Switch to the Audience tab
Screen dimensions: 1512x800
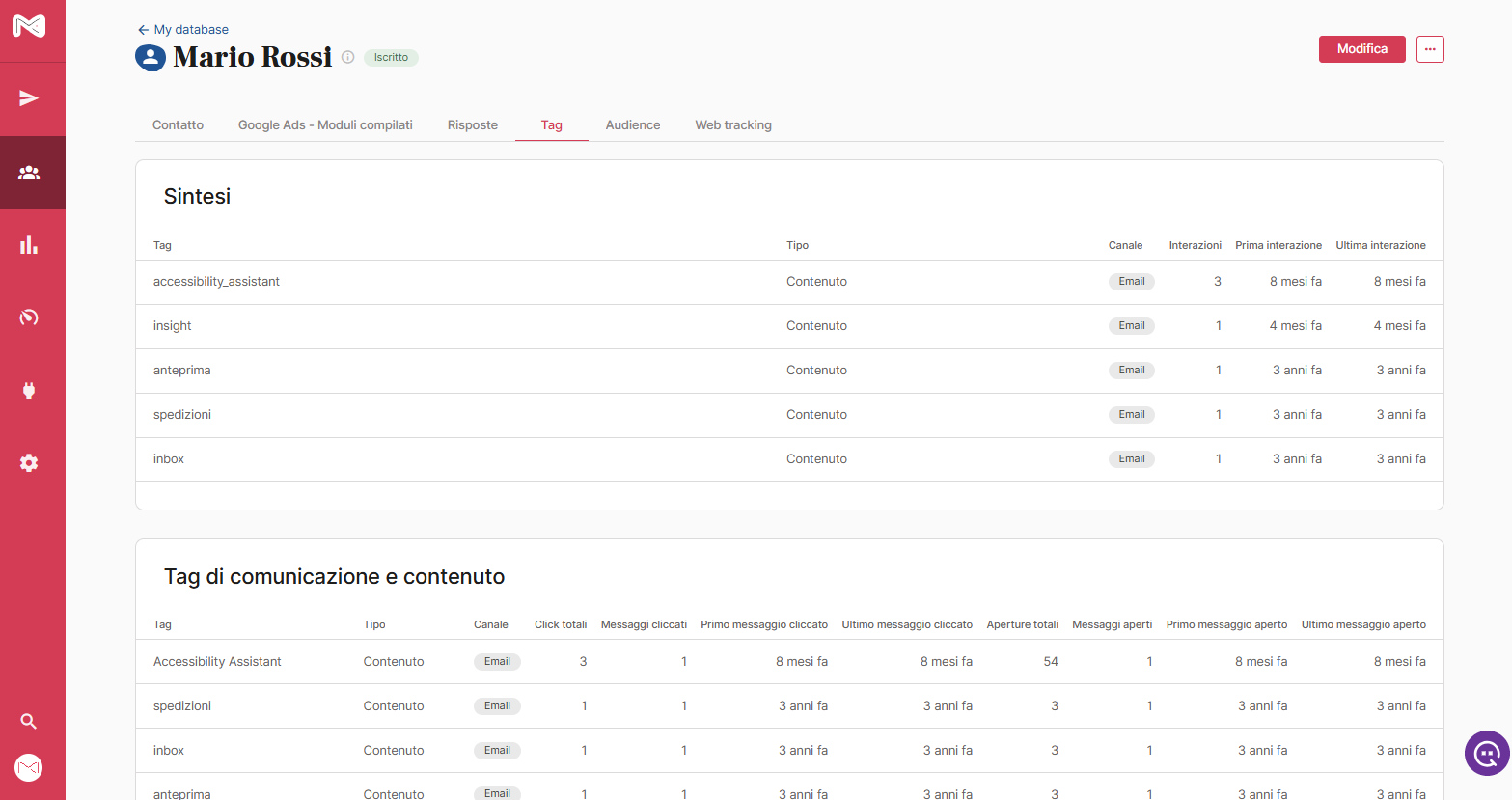pos(633,125)
